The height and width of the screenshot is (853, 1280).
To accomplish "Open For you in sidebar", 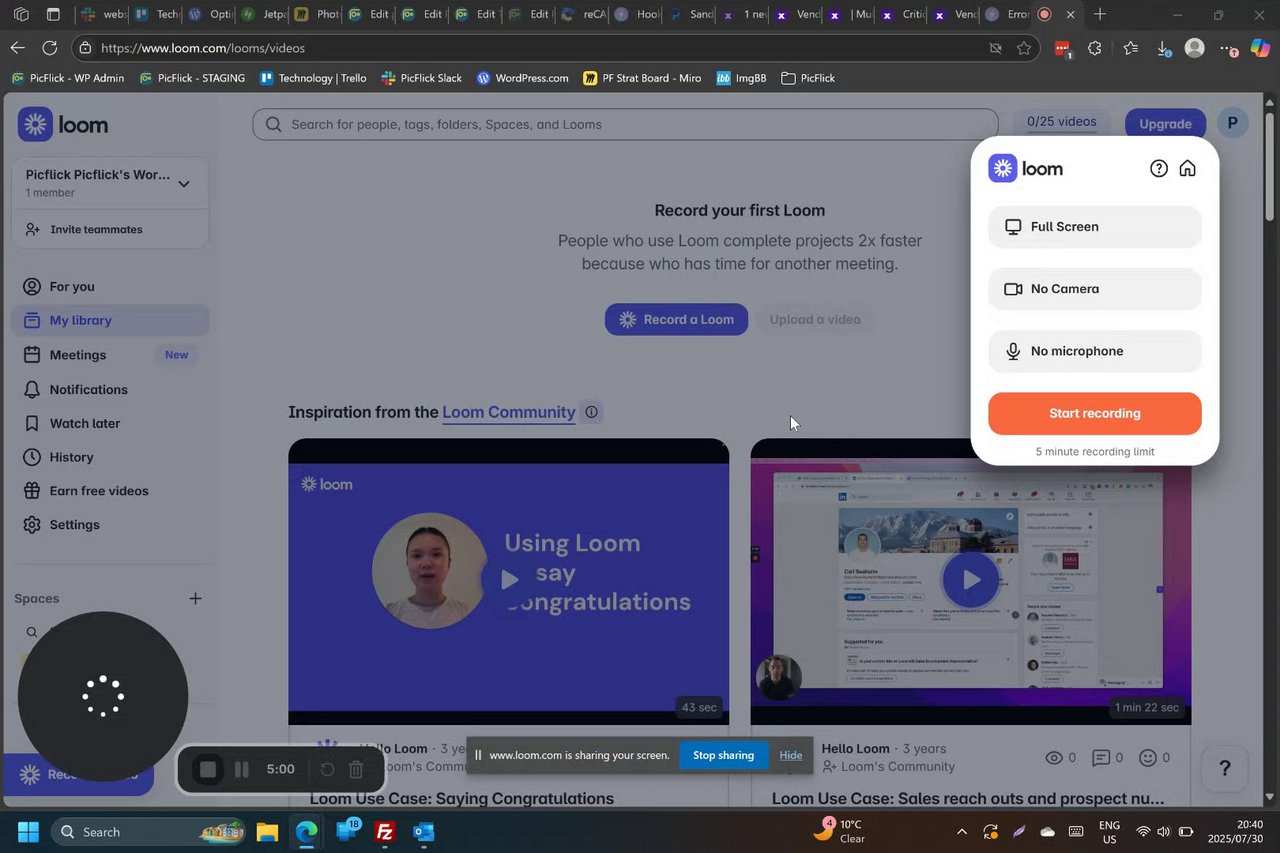I will [x=110, y=287].
